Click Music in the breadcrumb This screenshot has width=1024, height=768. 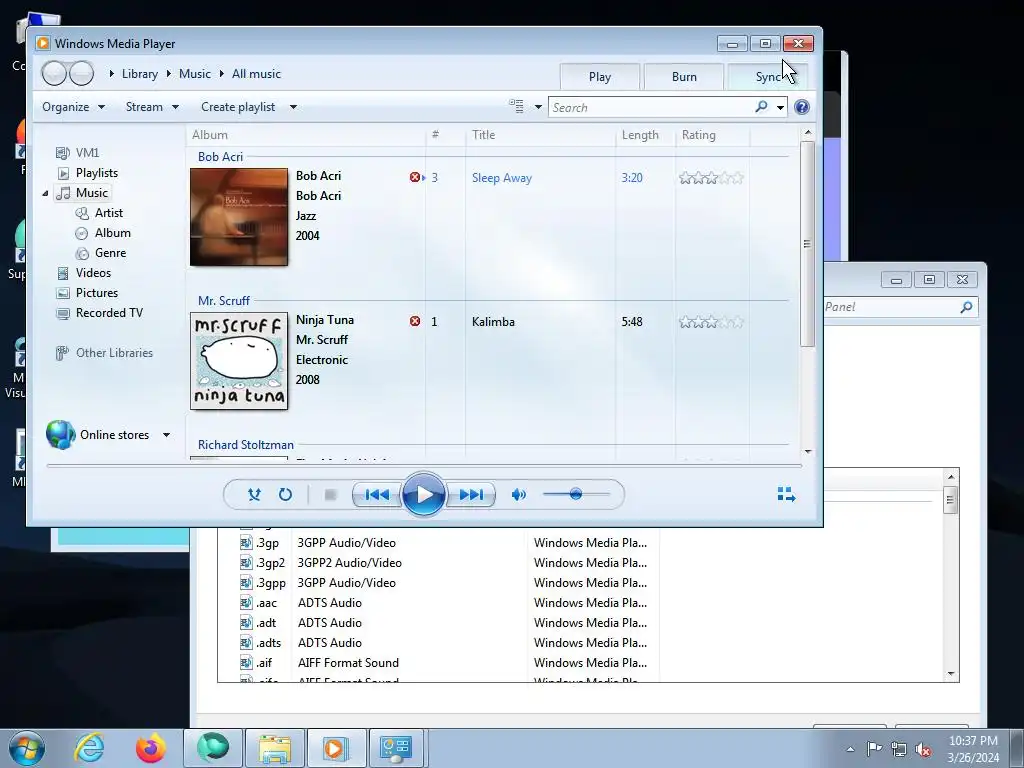tap(195, 74)
